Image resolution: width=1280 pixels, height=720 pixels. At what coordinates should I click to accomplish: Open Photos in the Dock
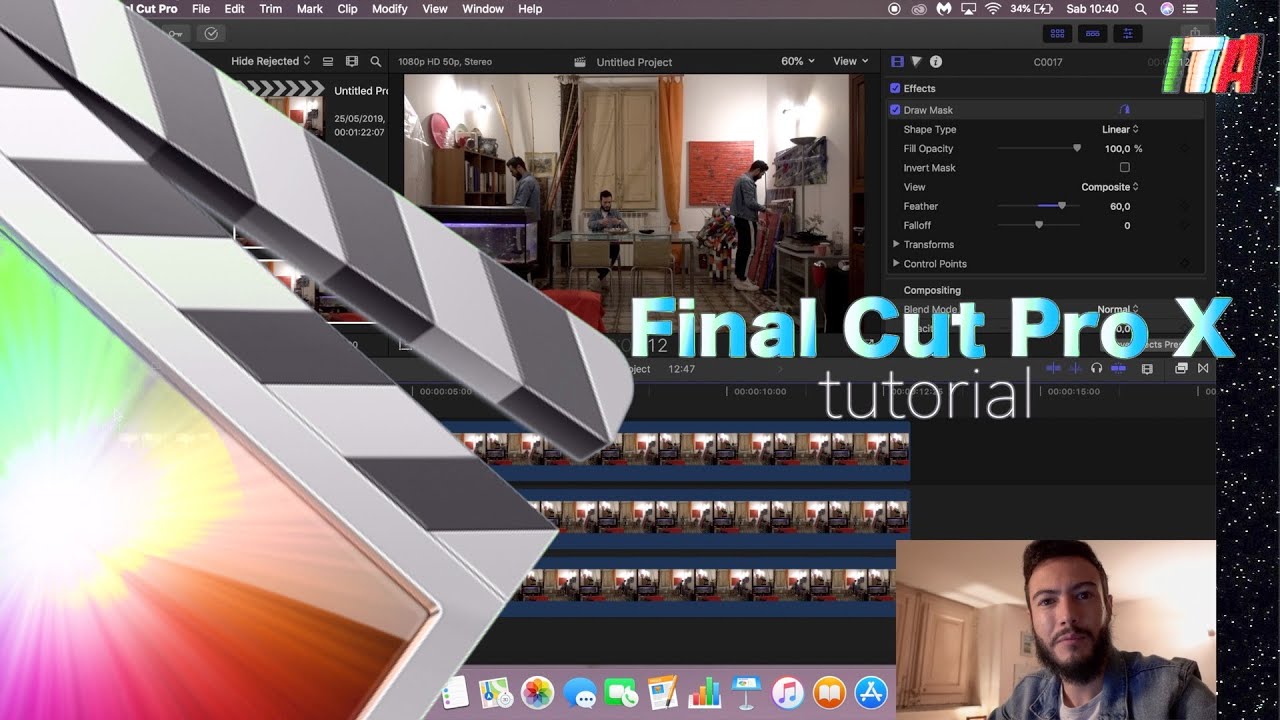click(x=537, y=692)
